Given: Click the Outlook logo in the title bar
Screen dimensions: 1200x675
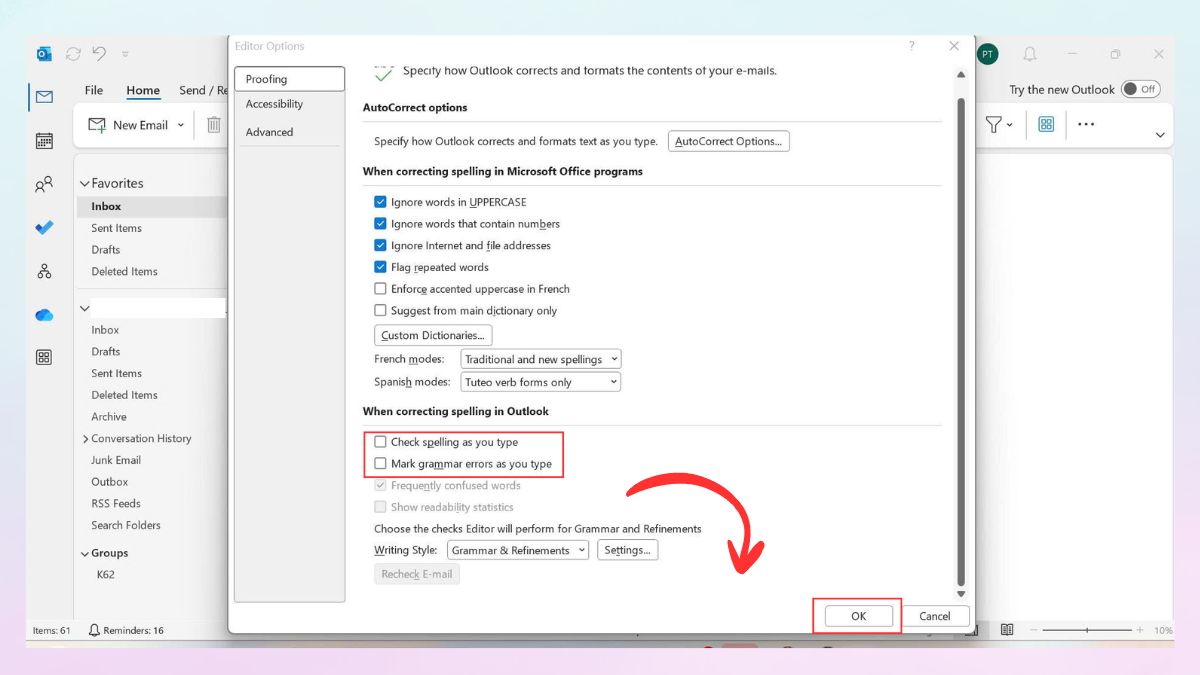Looking at the screenshot, I should pyautogui.click(x=44, y=54).
